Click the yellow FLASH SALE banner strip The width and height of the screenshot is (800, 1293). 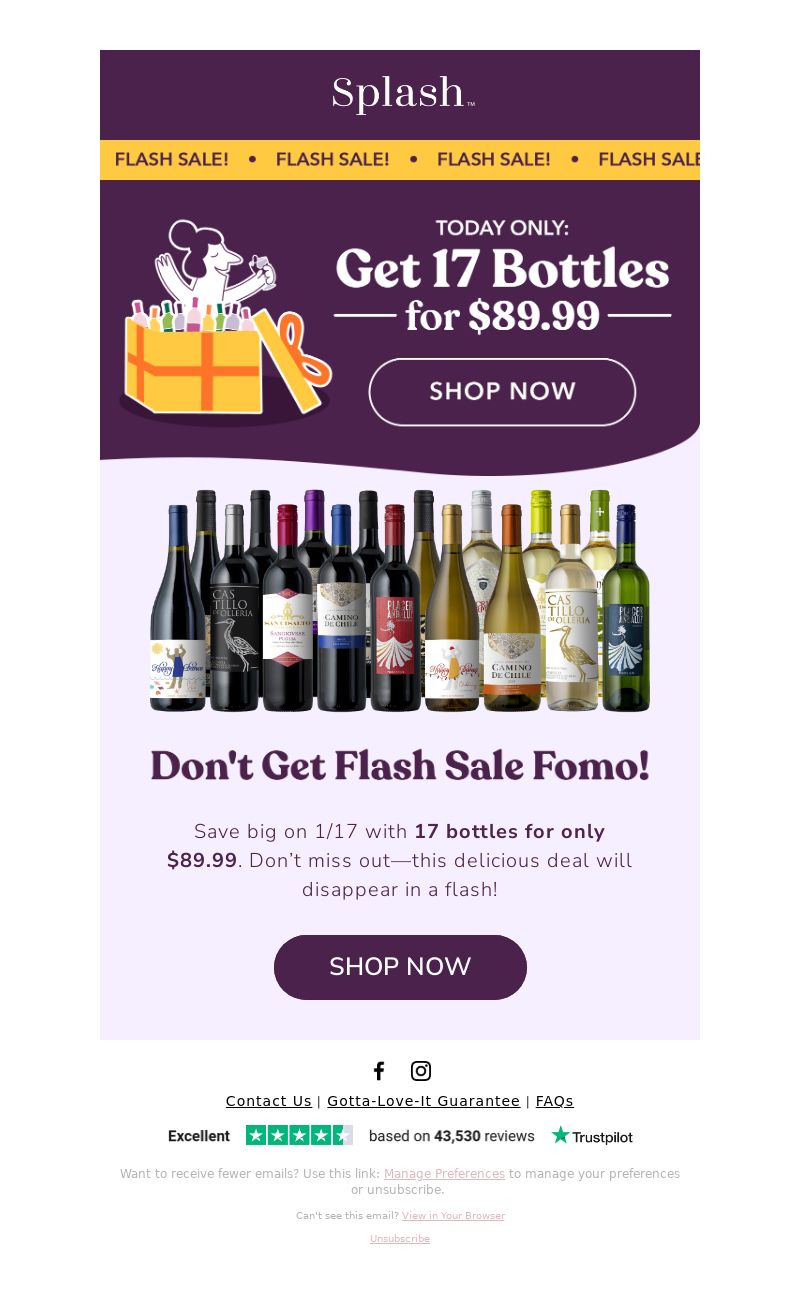pos(400,160)
